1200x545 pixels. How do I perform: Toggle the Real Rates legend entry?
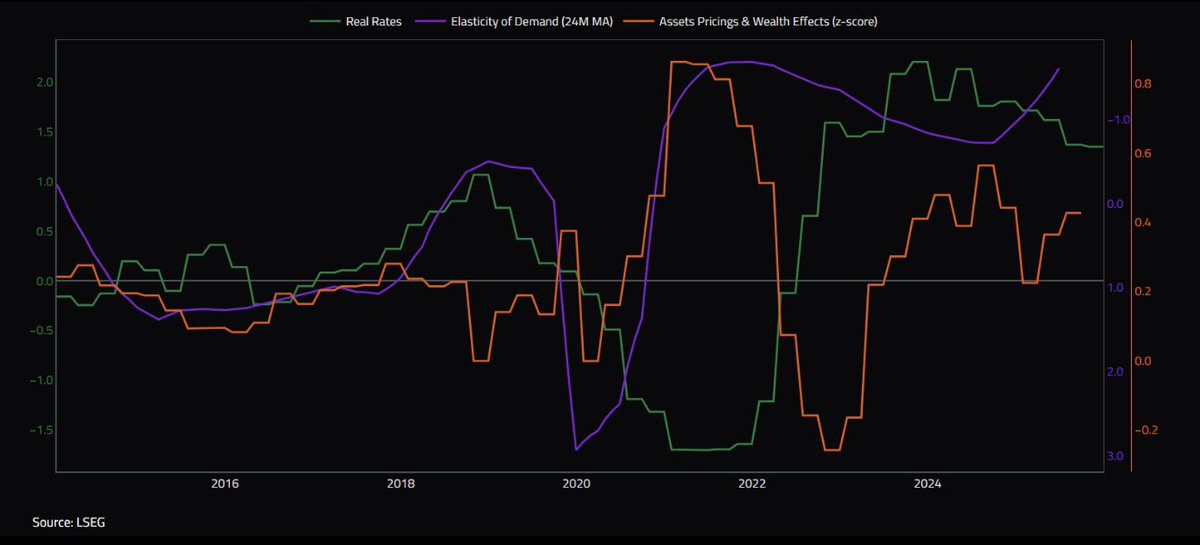click(x=356, y=21)
